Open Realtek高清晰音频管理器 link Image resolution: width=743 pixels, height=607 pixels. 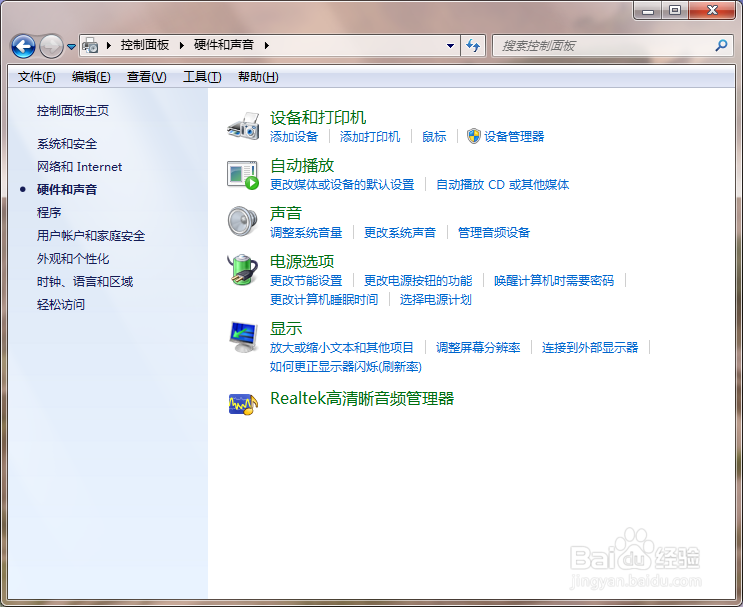tap(362, 399)
